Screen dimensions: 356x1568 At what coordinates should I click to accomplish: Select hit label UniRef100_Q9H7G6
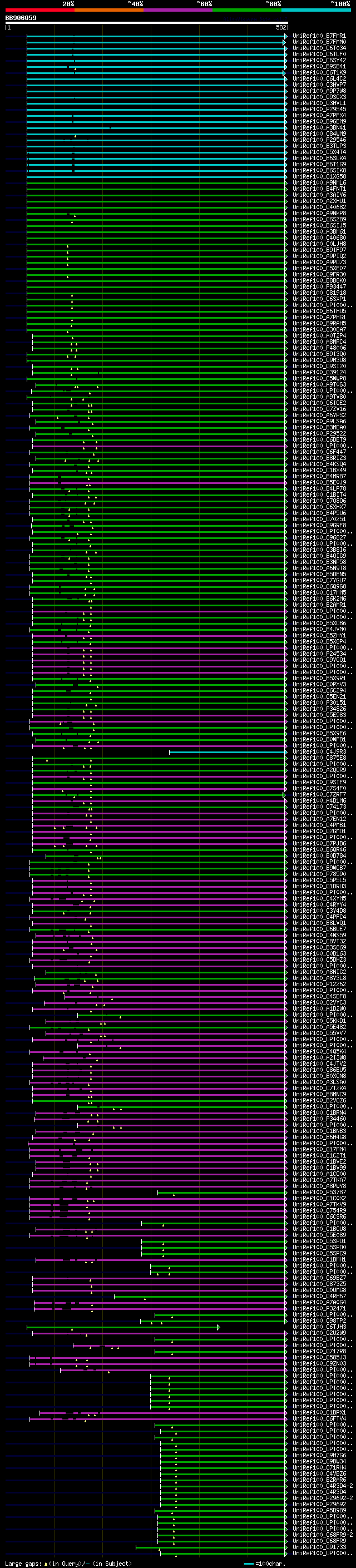[319, 1456]
